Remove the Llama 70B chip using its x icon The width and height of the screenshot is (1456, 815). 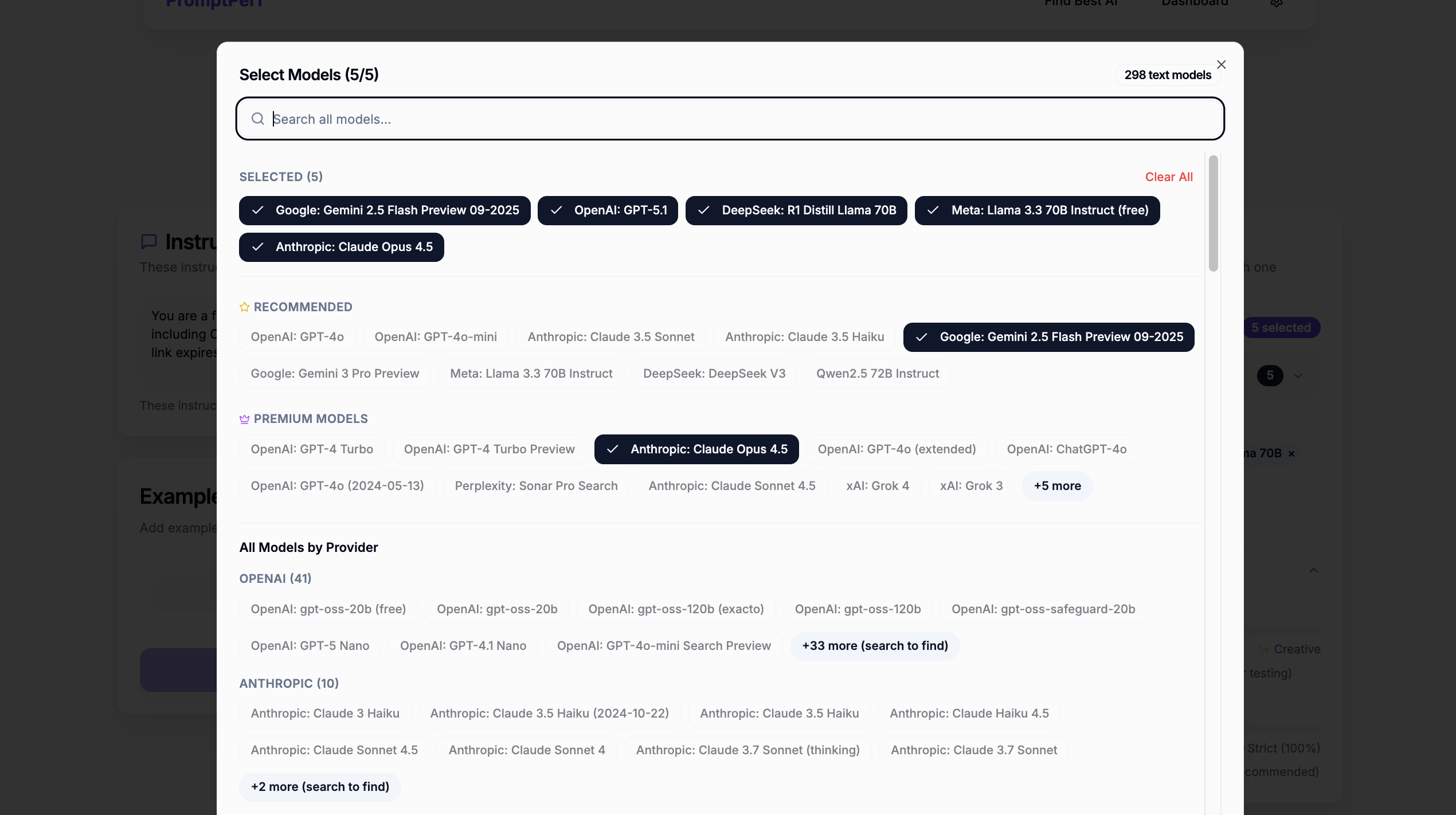click(x=1291, y=453)
